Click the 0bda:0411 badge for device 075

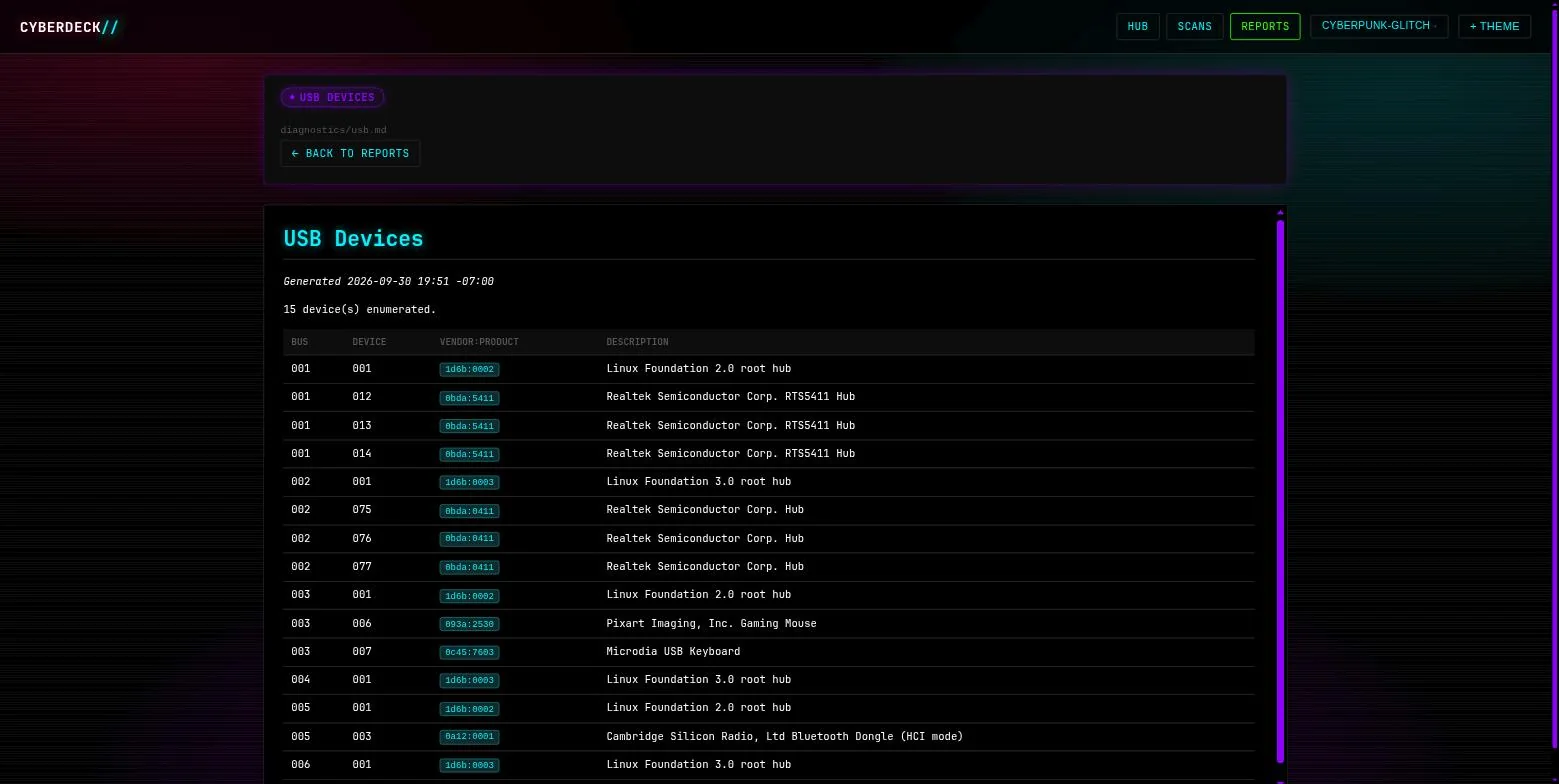(469, 511)
